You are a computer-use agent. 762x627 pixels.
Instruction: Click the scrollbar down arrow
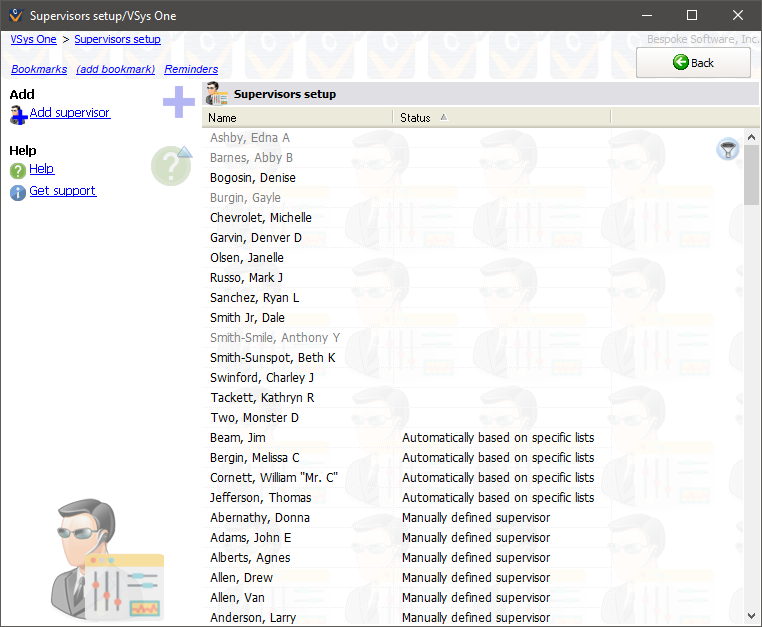point(751,616)
